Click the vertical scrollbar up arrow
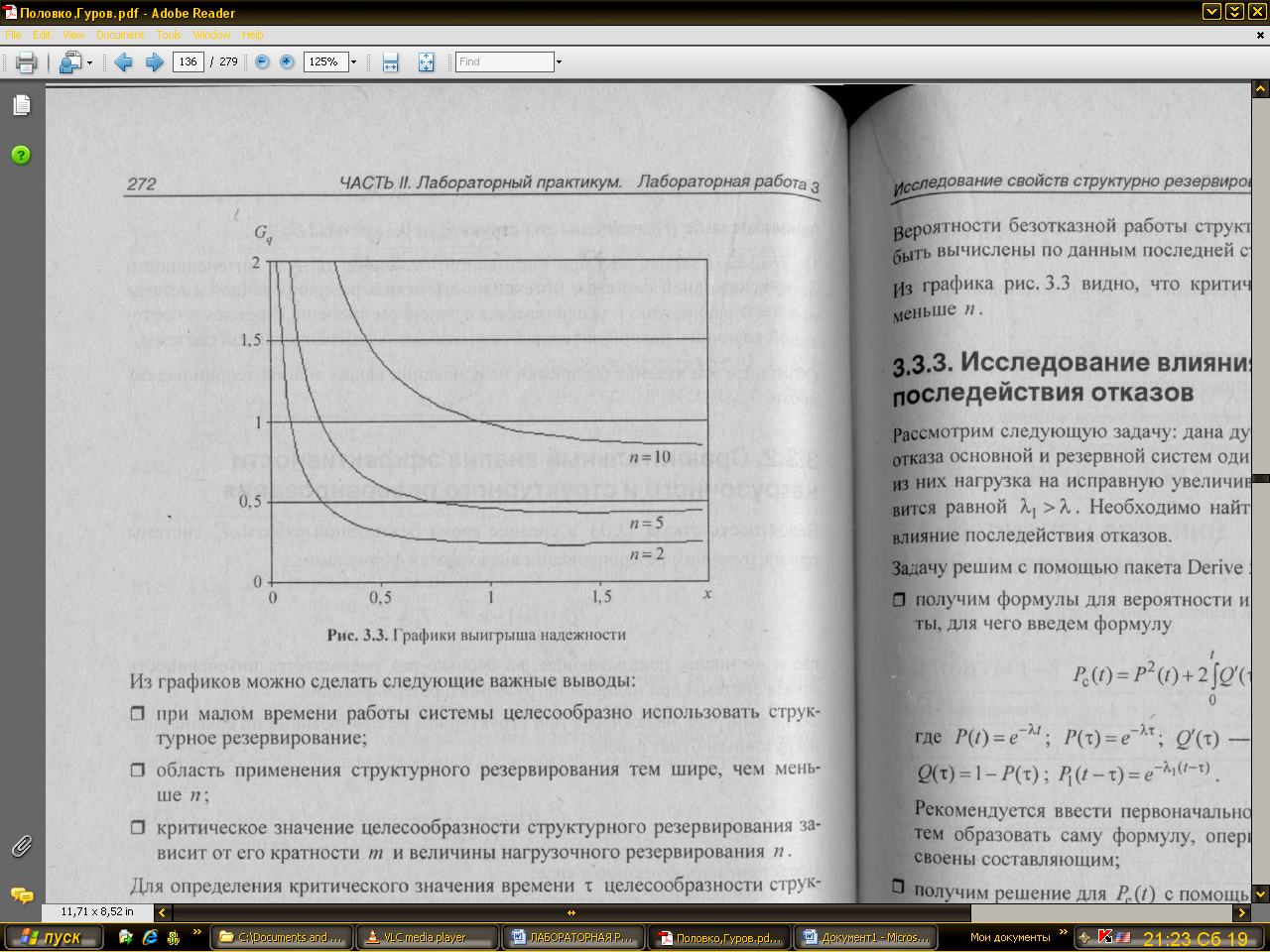The image size is (1270, 952). 1260,89
